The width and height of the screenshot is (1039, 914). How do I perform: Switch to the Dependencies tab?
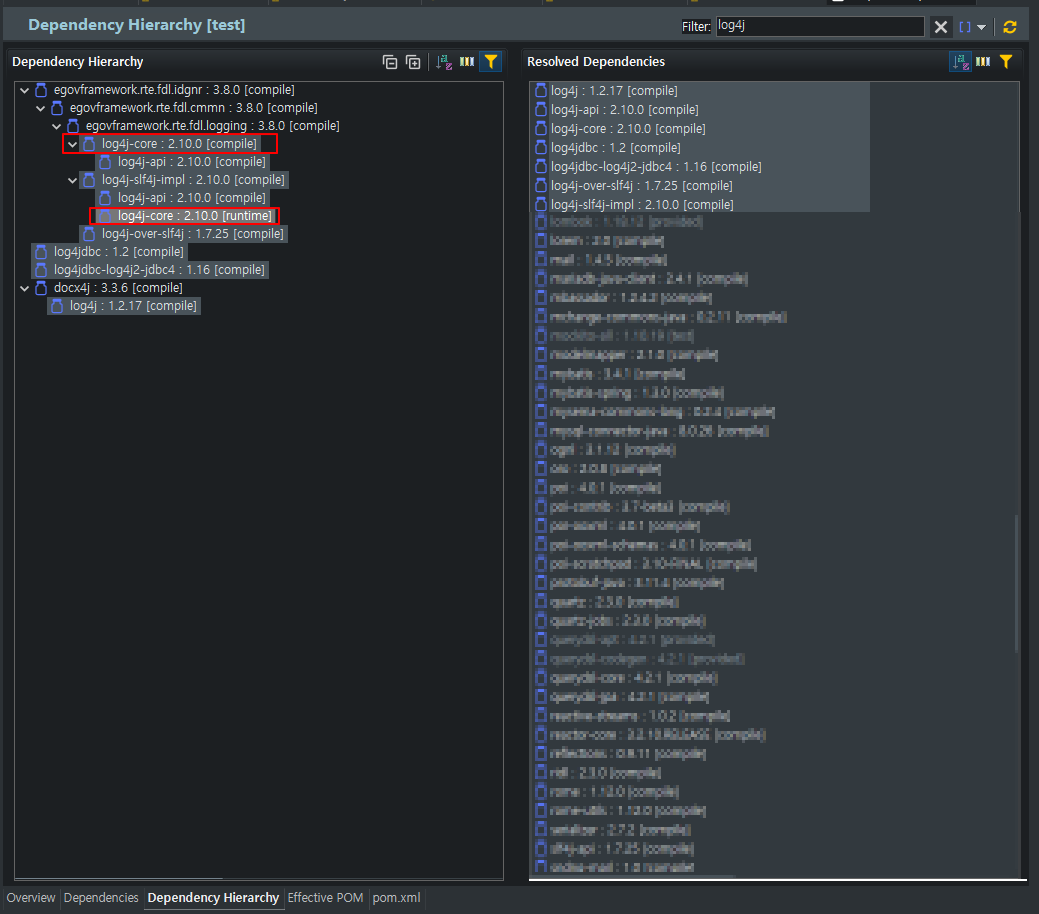point(101,897)
